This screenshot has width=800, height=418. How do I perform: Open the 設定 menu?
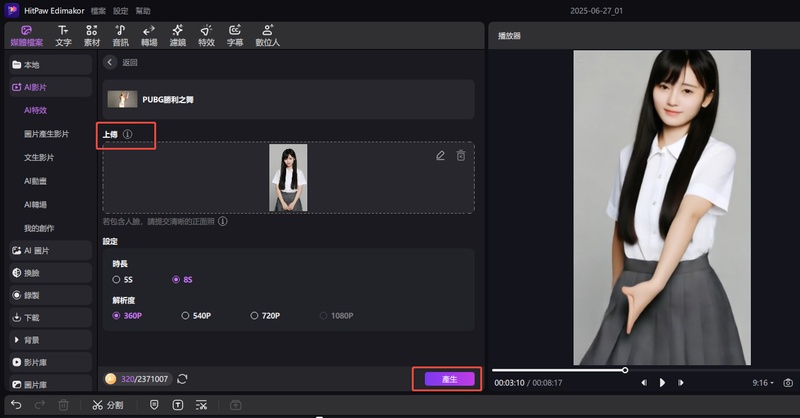tap(120, 11)
